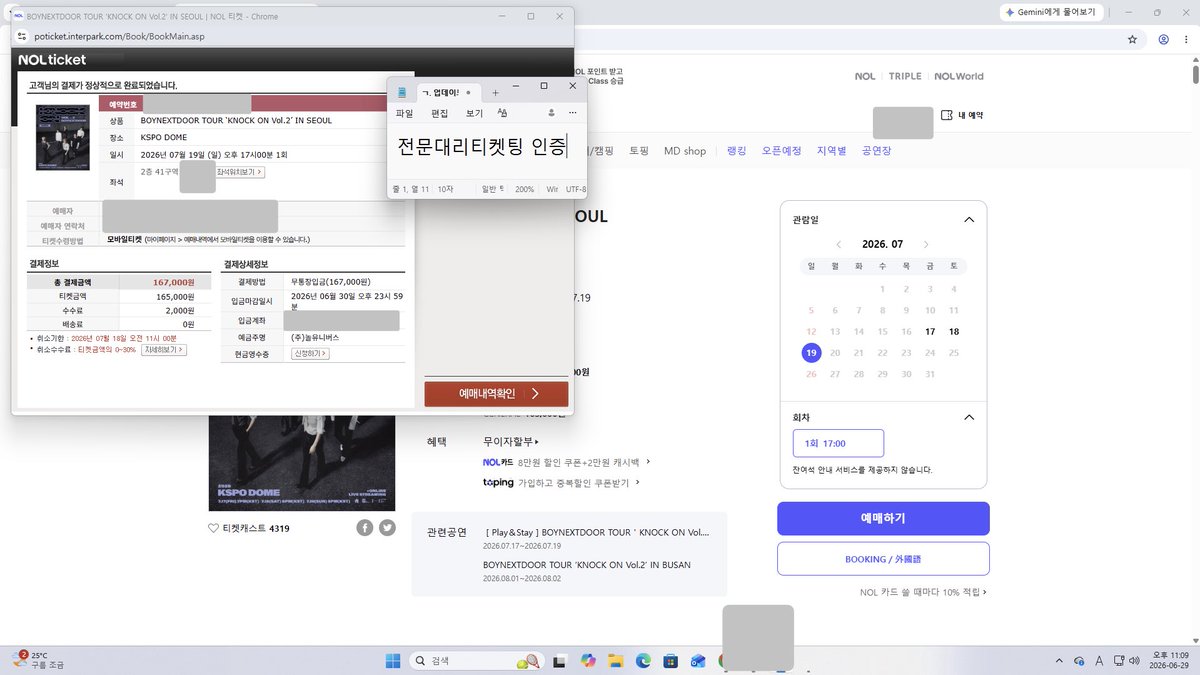Open the NOL카드 8만원 할인 쿠폰 link
The image size is (1200, 675).
click(566, 462)
